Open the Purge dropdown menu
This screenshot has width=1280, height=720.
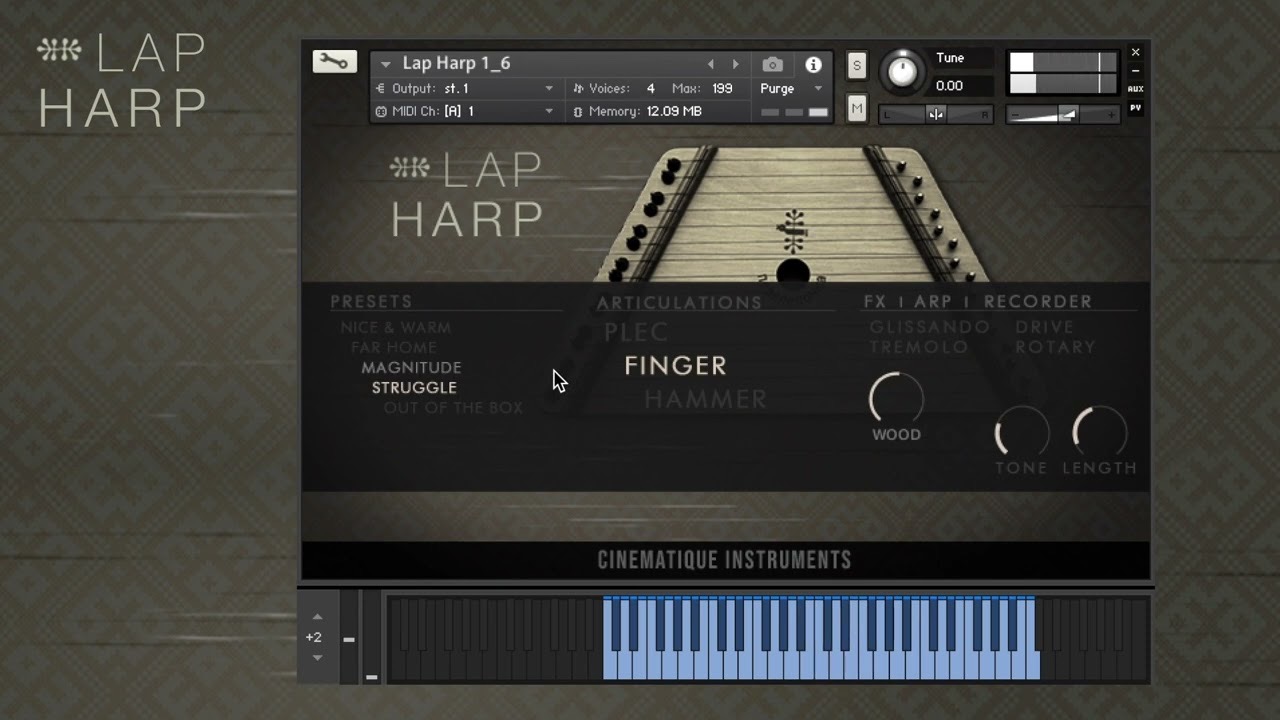791,88
